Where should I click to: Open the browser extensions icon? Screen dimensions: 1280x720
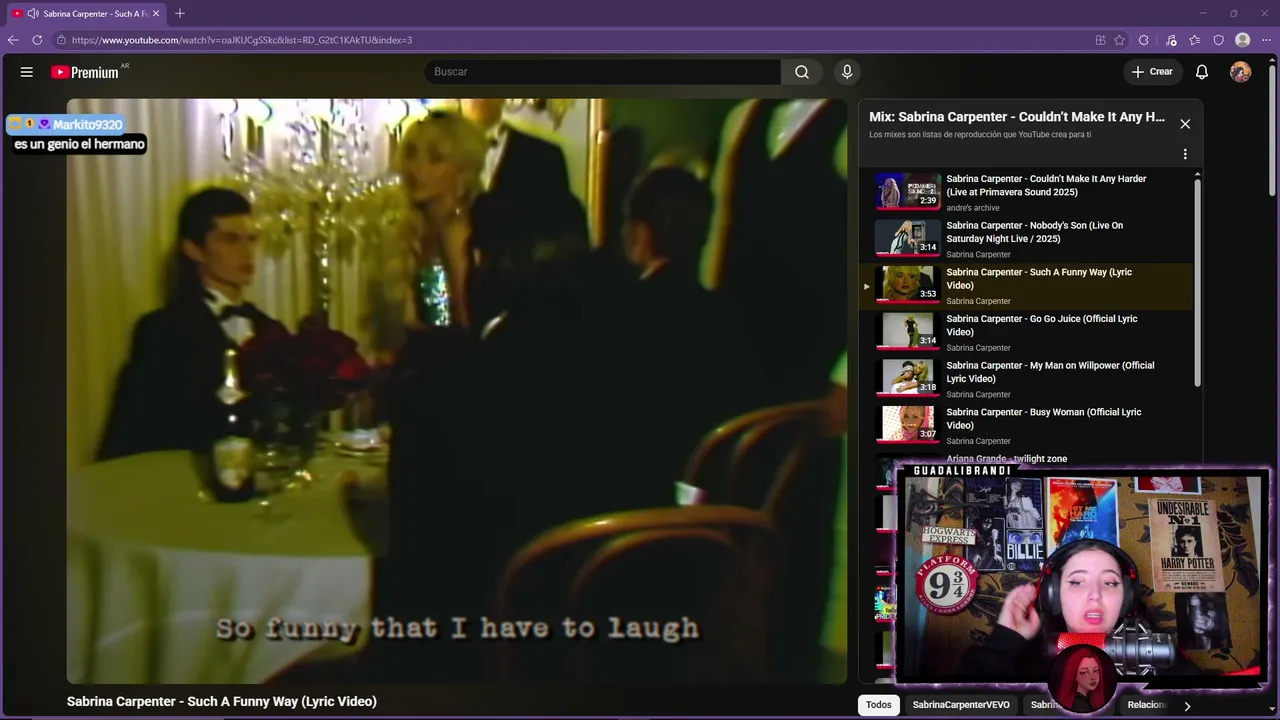point(1144,40)
